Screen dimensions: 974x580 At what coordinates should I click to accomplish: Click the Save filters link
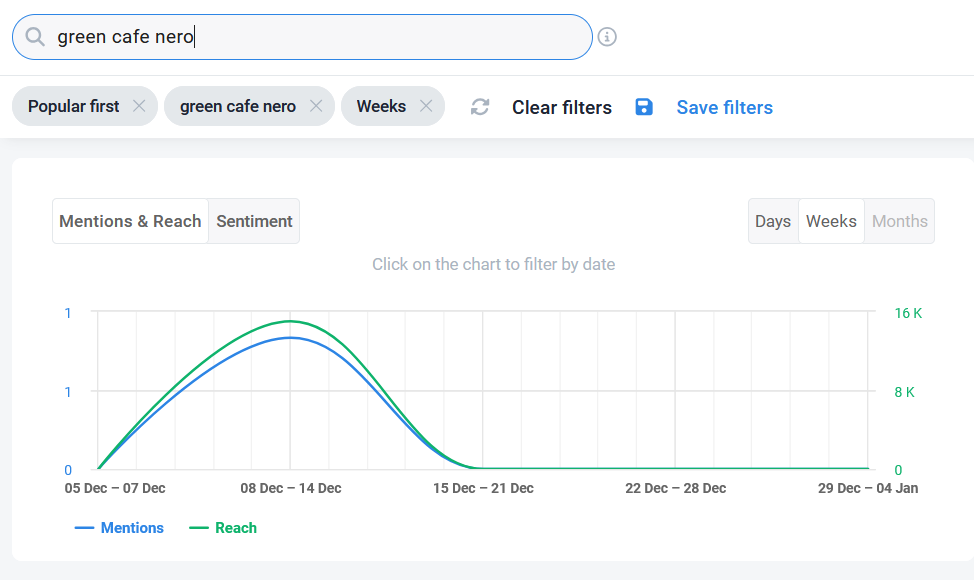pyautogui.click(x=724, y=107)
